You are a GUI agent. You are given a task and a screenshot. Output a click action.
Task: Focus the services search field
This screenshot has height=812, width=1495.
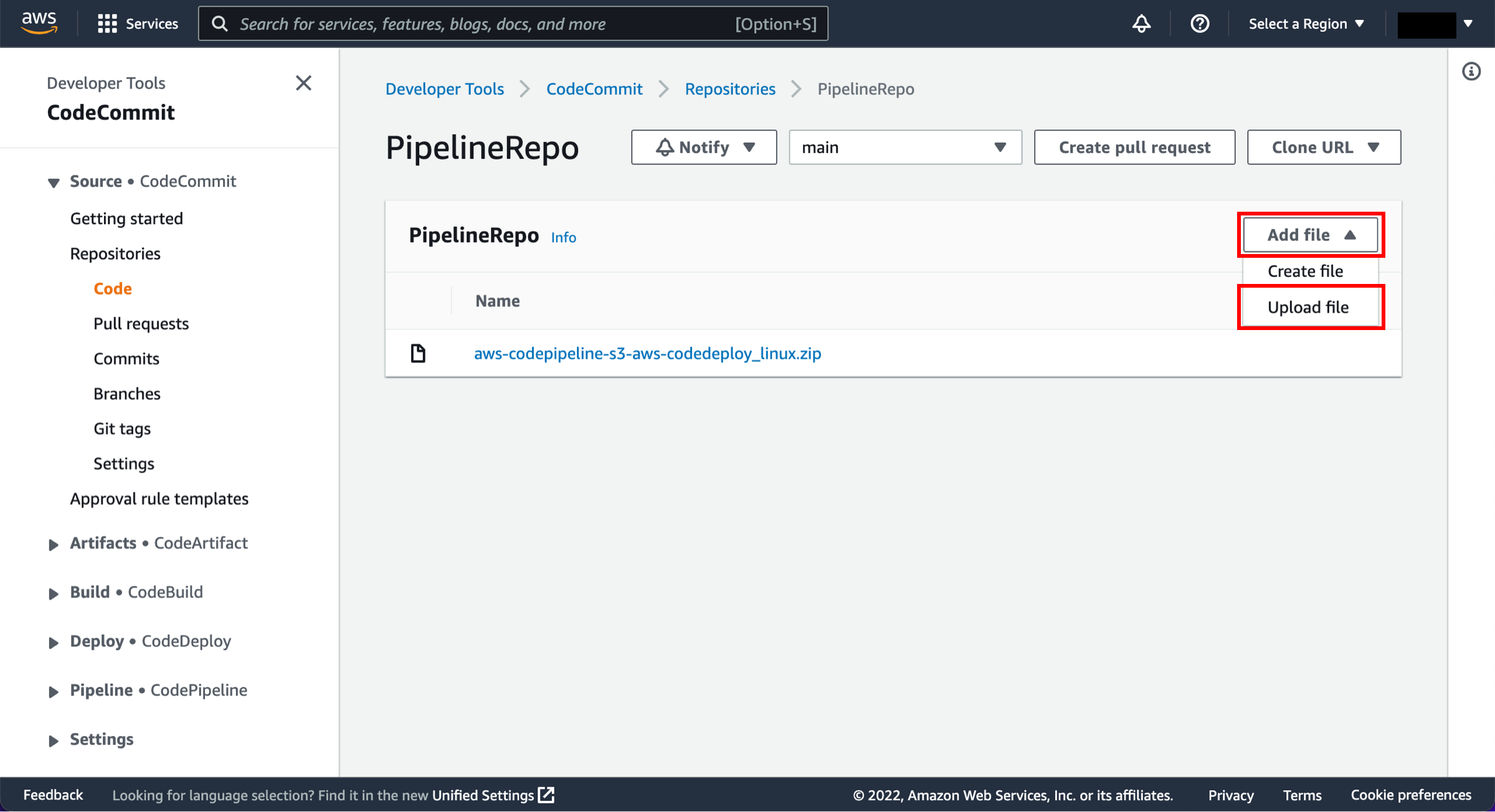[513, 24]
